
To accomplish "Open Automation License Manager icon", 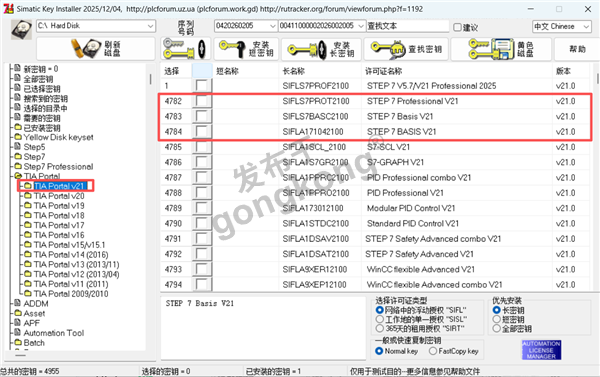I will pyautogui.click(x=541, y=350).
